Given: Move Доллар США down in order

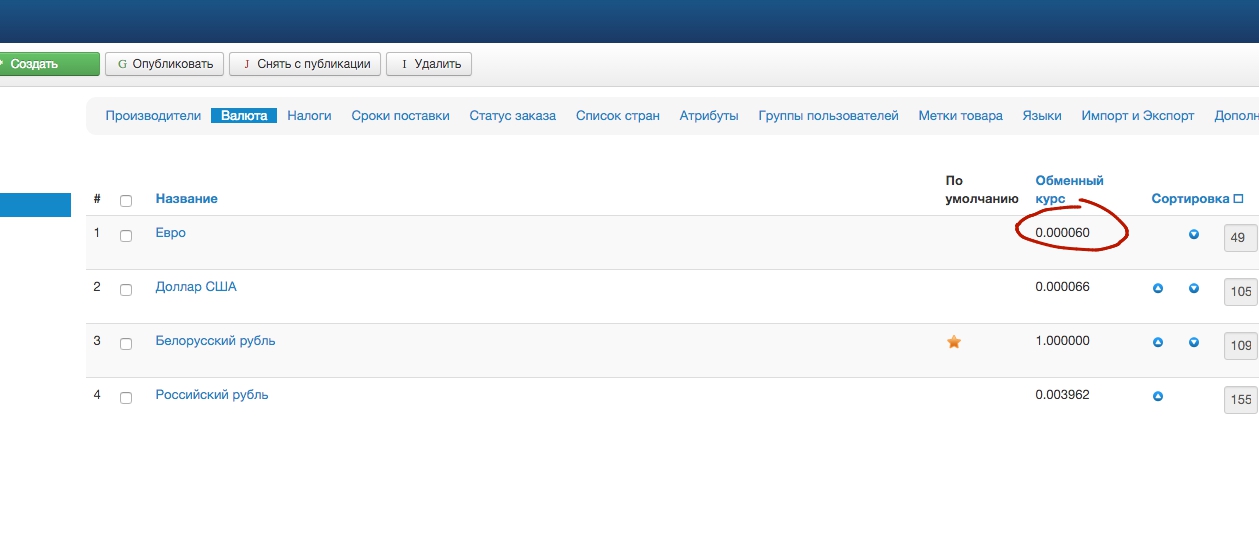Looking at the screenshot, I should coord(1193,288).
